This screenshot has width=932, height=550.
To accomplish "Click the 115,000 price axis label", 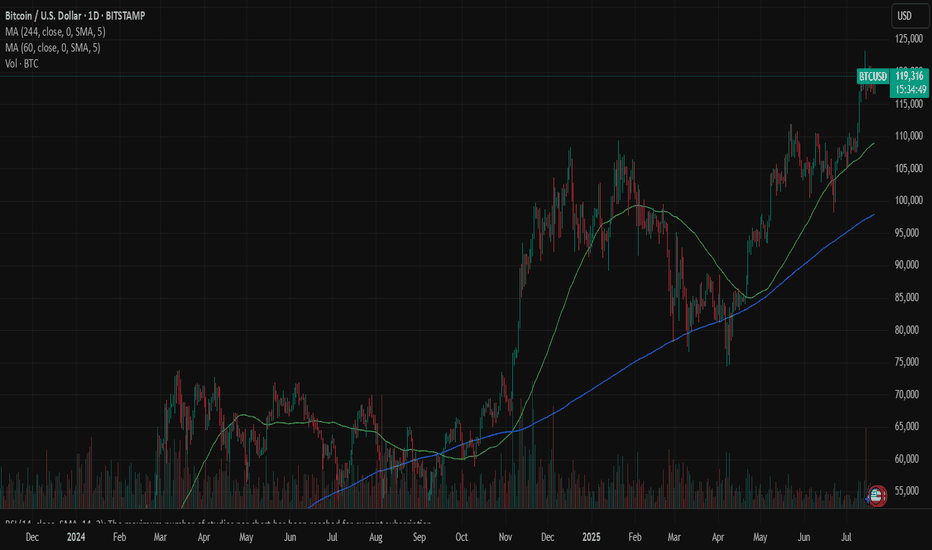I will point(909,104).
